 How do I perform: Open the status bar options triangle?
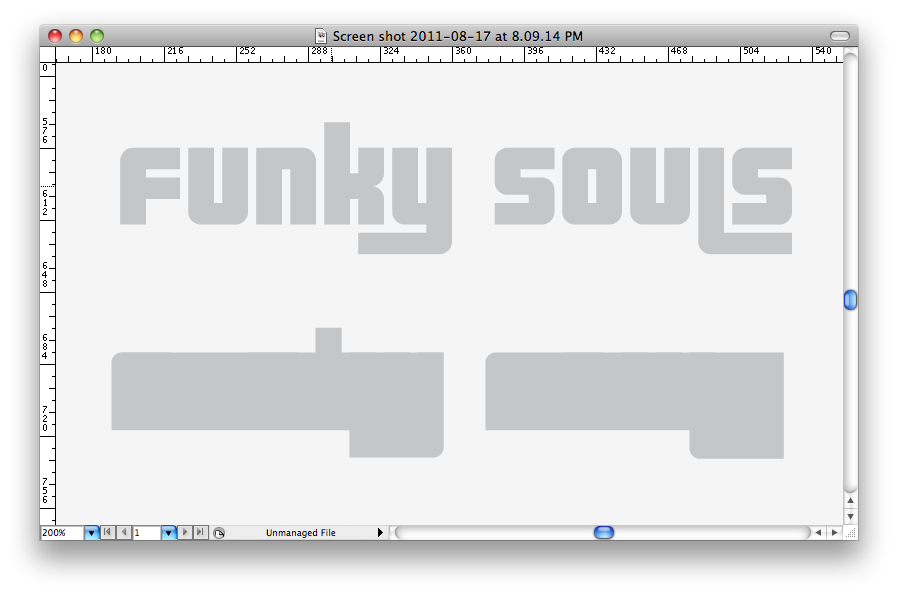click(380, 533)
